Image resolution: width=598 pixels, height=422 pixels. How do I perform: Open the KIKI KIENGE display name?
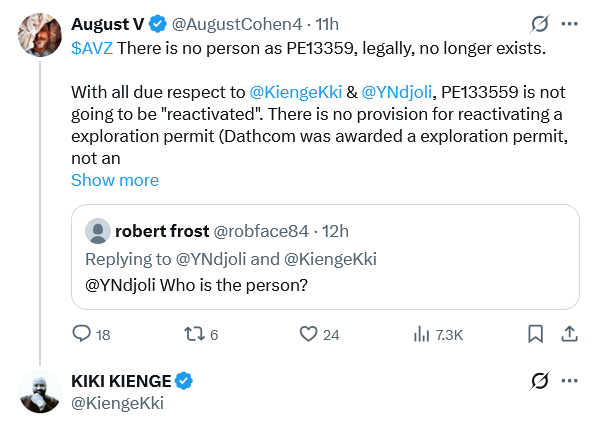121,381
